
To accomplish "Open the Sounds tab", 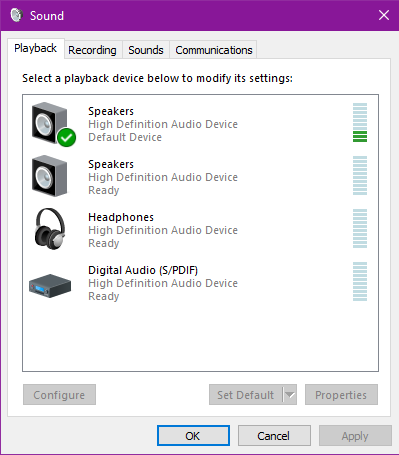I will (146, 50).
